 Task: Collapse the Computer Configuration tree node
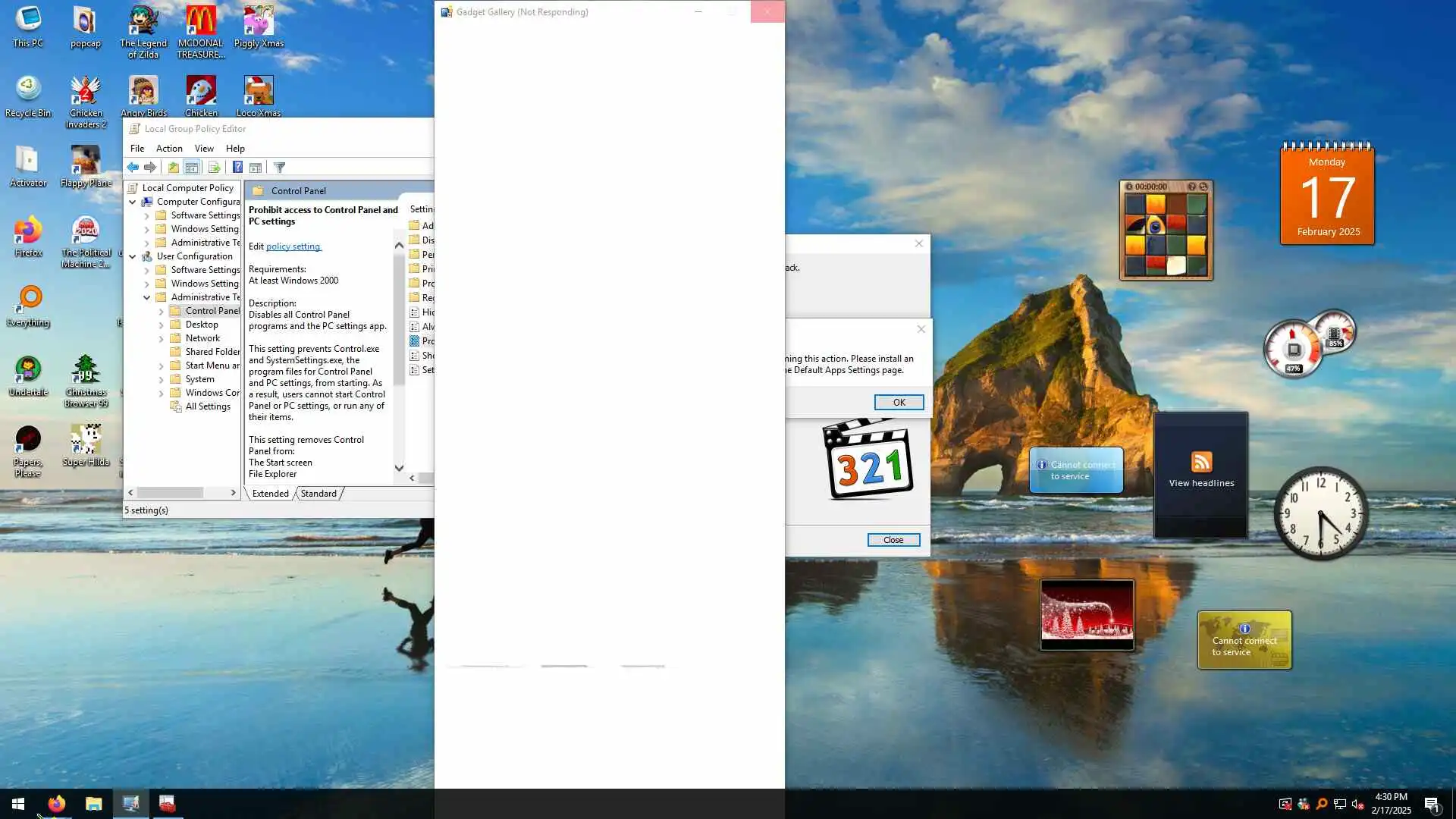(x=133, y=202)
